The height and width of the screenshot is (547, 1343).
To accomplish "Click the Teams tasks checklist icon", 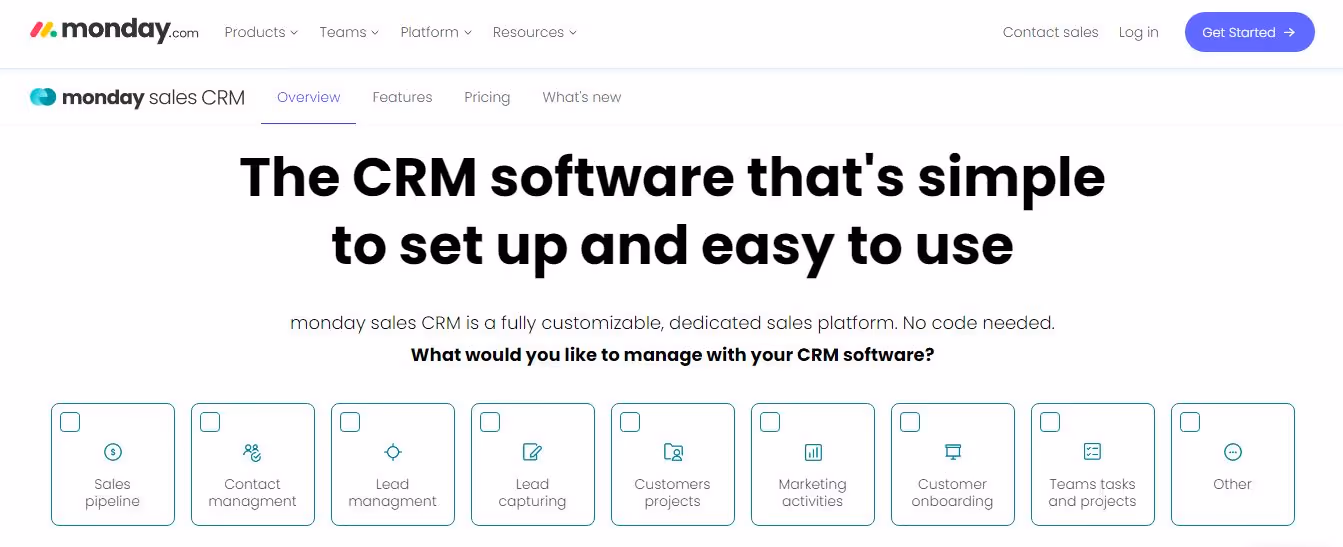I will pos(1093,452).
